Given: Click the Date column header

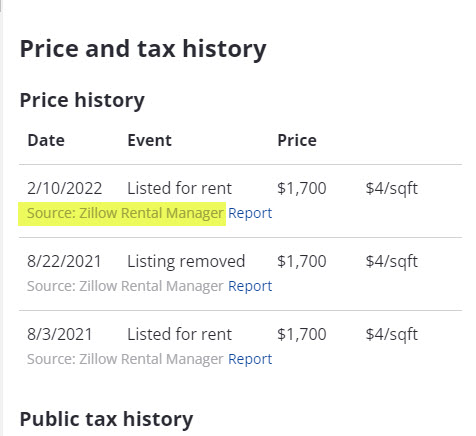Looking at the screenshot, I should [x=46, y=140].
